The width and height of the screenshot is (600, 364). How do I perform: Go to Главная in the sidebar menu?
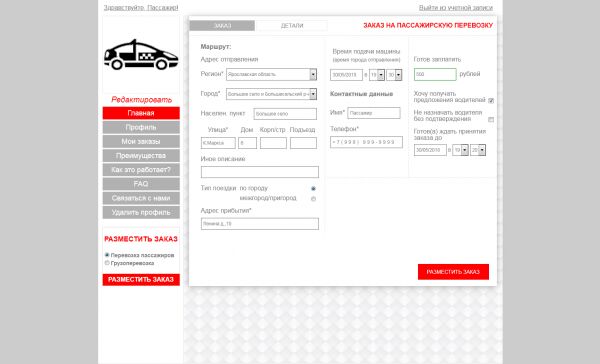[x=141, y=113]
